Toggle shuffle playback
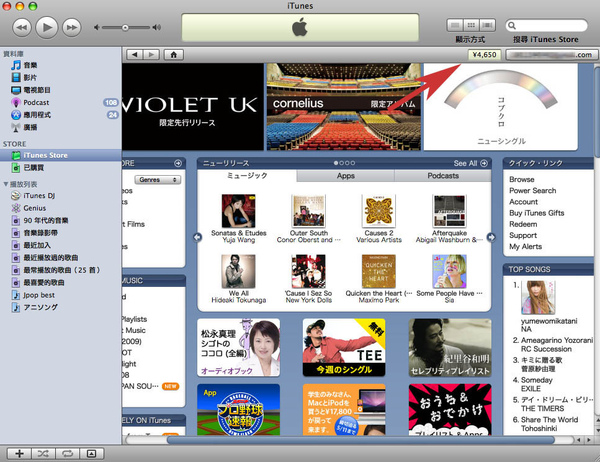Viewport: 600px width, 462px height. tap(43, 454)
